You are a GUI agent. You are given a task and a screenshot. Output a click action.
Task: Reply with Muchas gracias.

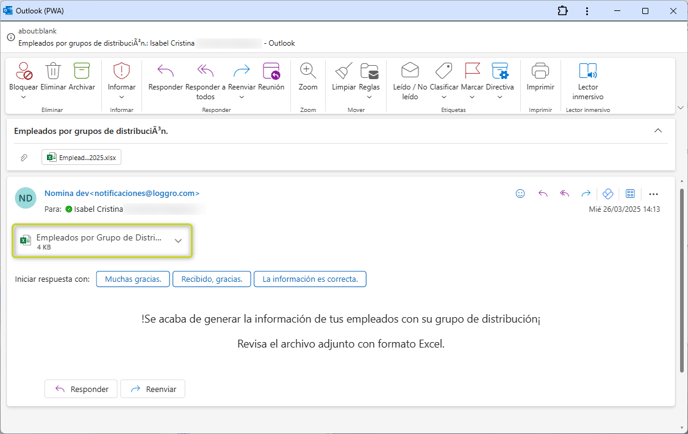point(133,279)
